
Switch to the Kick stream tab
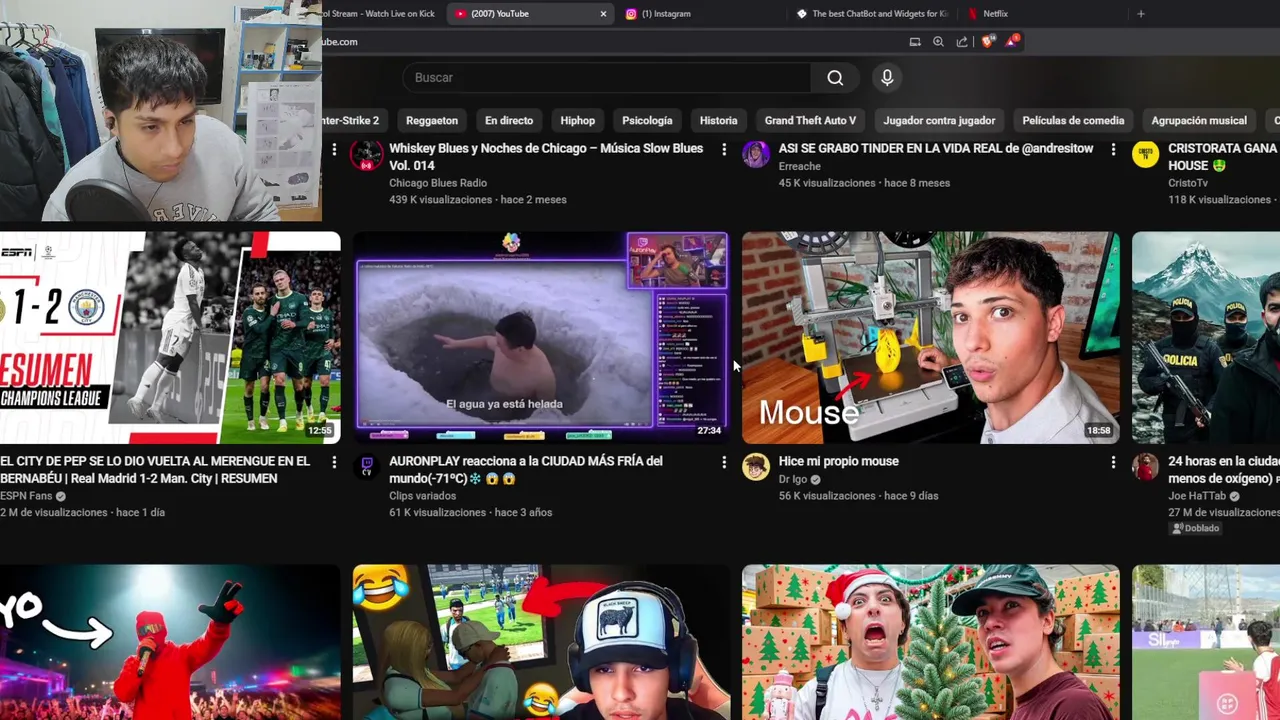point(381,14)
